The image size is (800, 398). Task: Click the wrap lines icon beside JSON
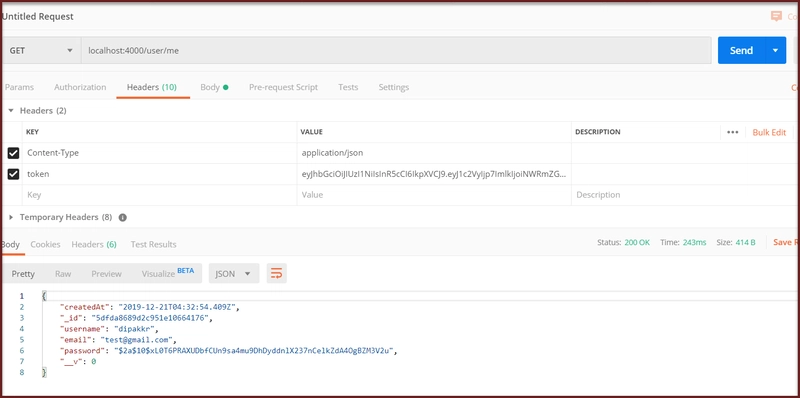[x=277, y=273]
